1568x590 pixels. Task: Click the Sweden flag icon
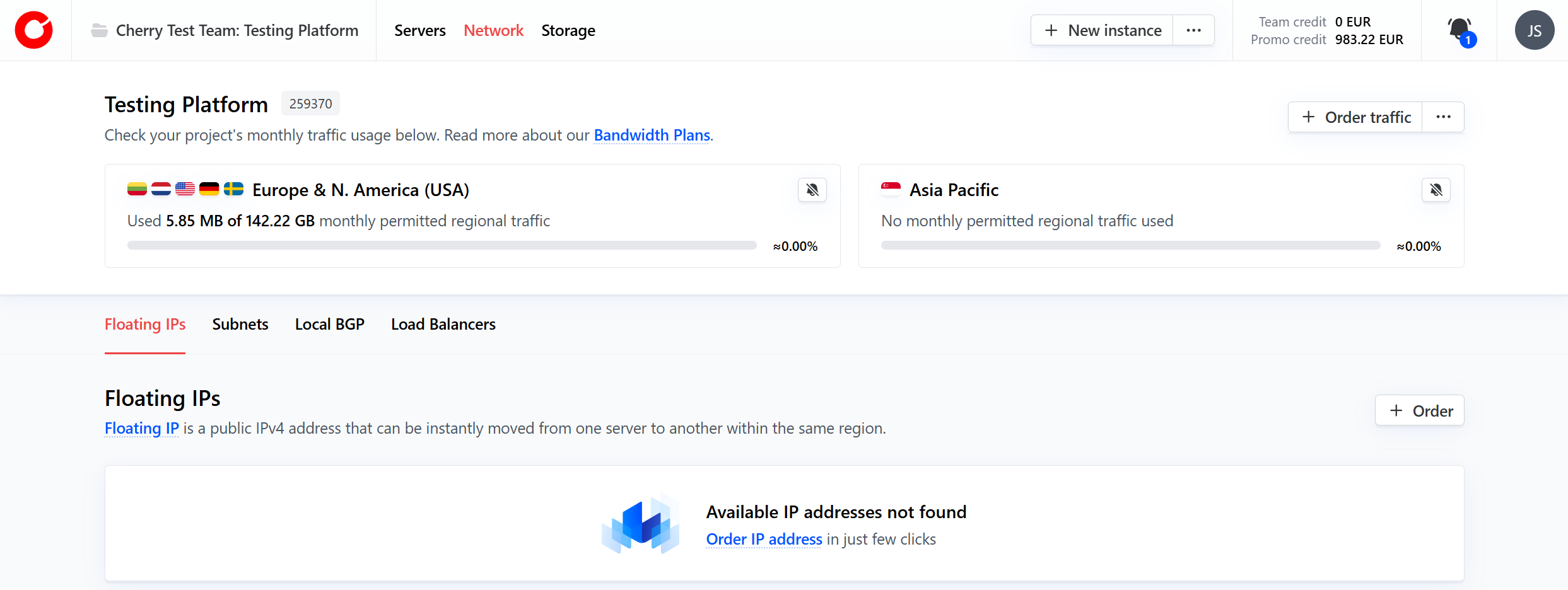pyautogui.click(x=233, y=189)
